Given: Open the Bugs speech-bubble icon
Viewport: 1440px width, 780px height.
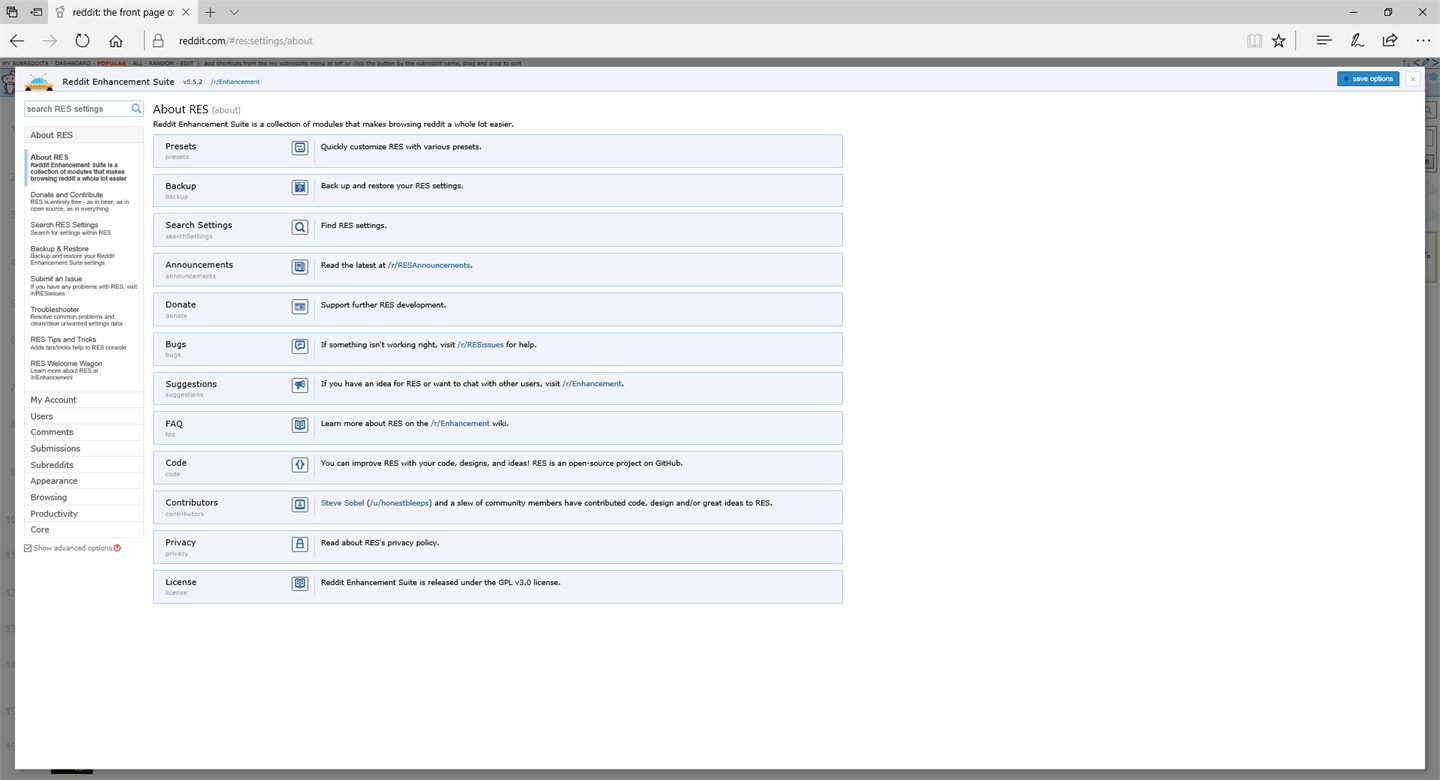Looking at the screenshot, I should [x=299, y=346].
